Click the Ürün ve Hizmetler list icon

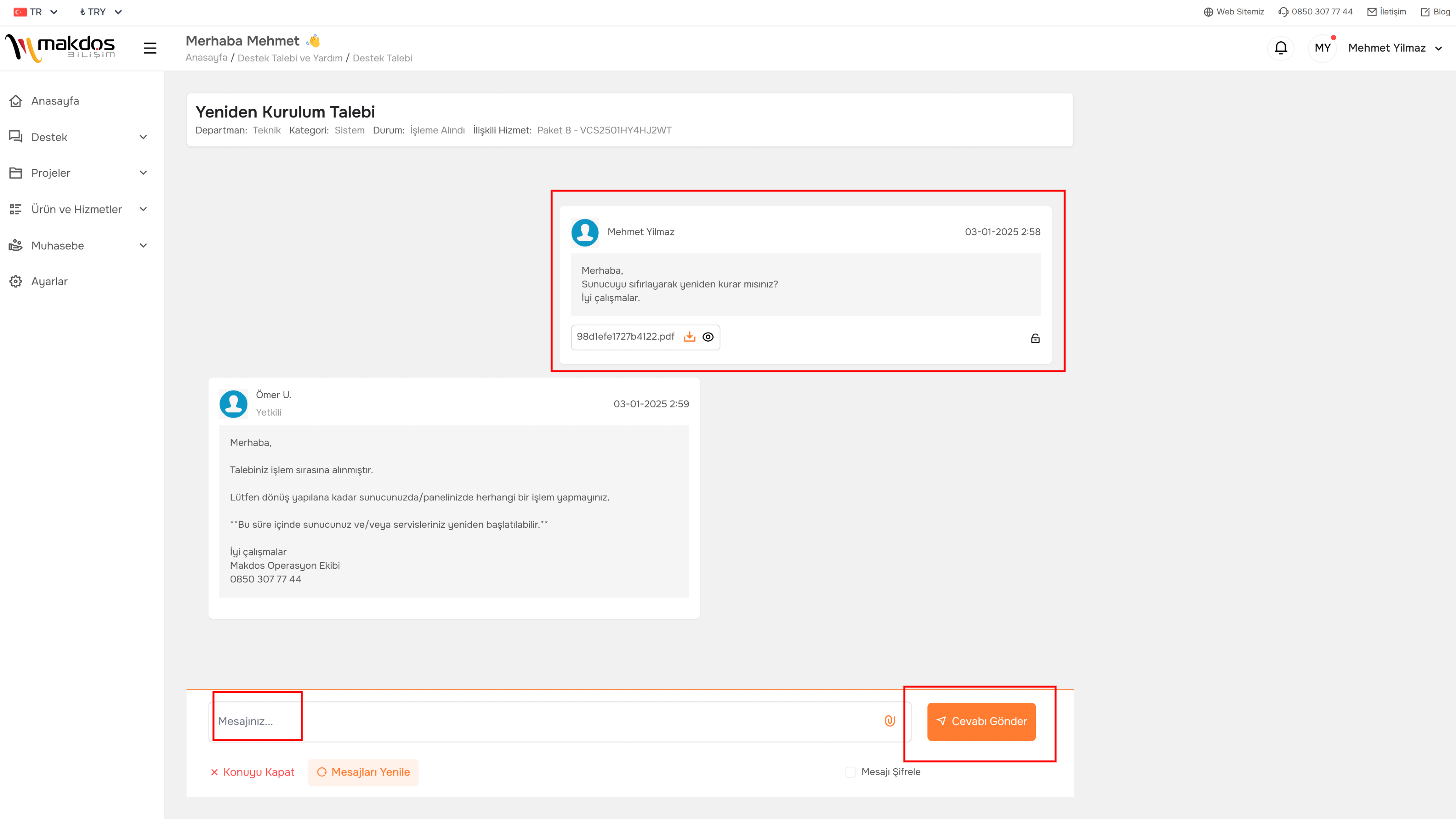[16, 209]
